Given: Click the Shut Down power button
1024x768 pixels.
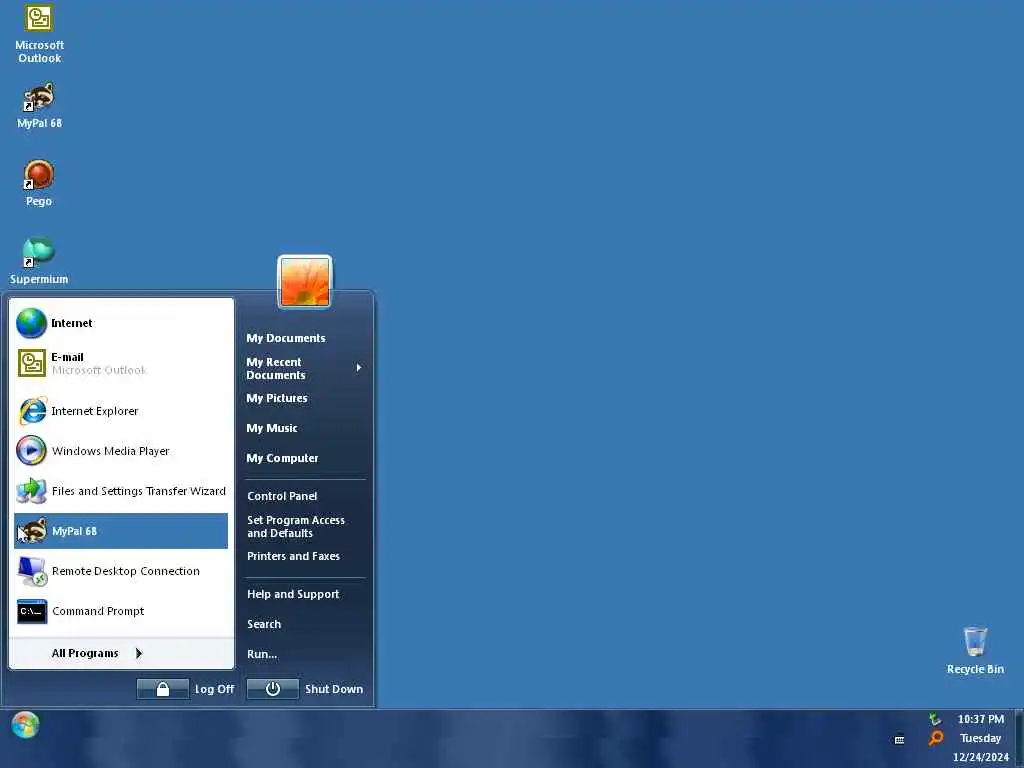Looking at the screenshot, I should [273, 689].
